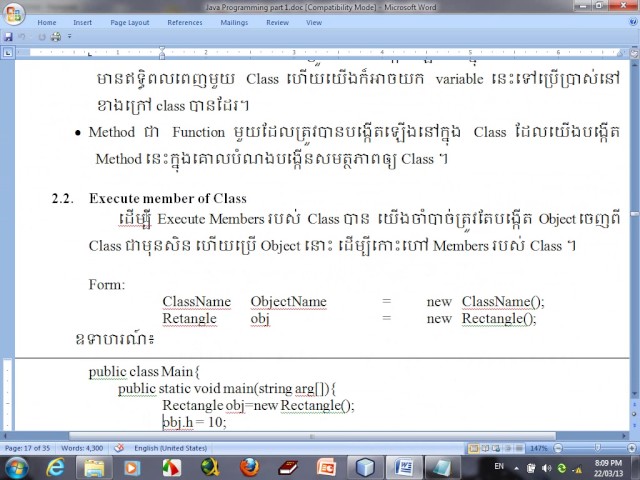Image resolution: width=640 pixels, height=480 pixels.
Task: Click the zoom slider handle
Action: click(x=597, y=448)
